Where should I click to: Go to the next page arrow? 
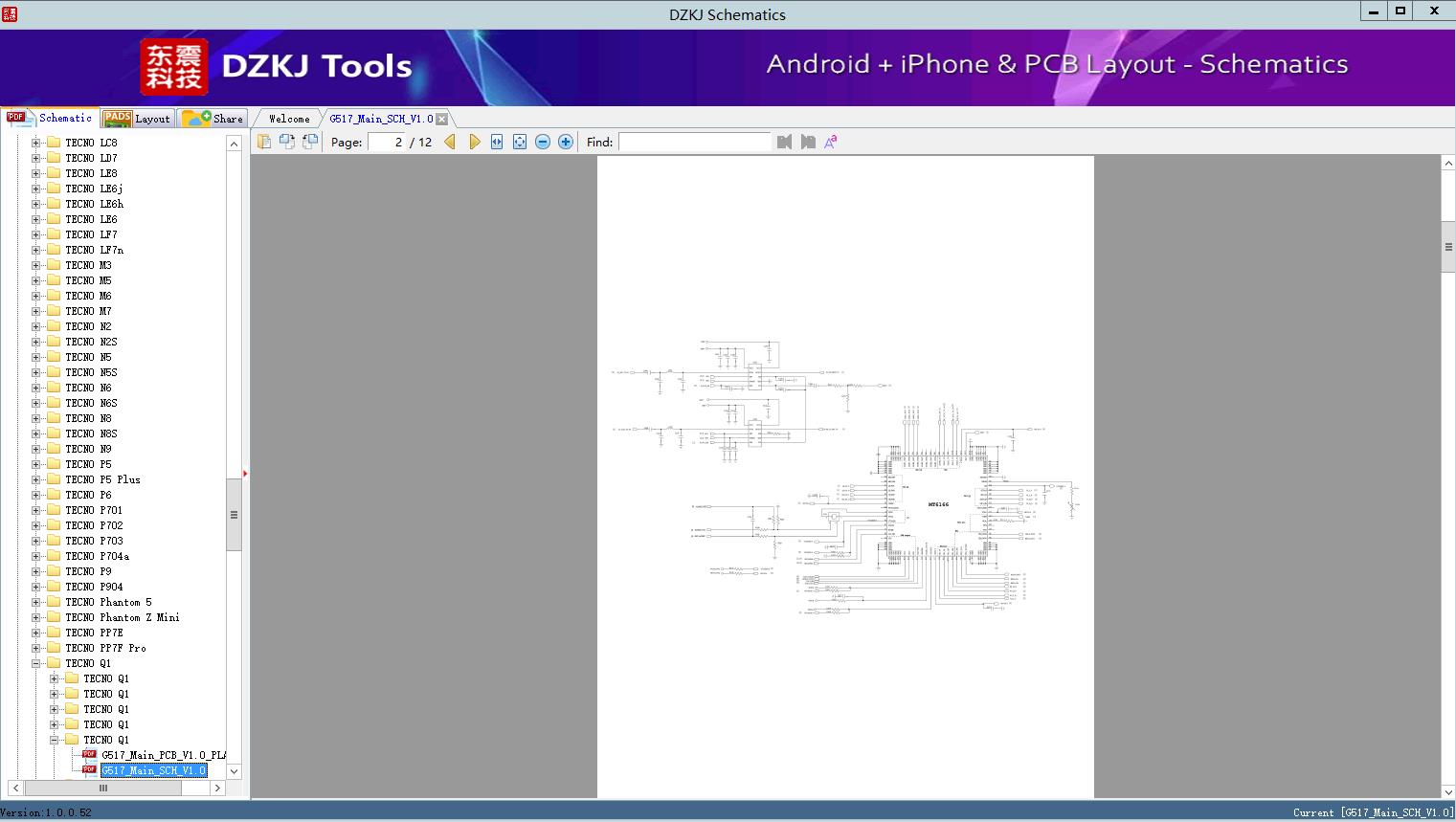point(474,142)
